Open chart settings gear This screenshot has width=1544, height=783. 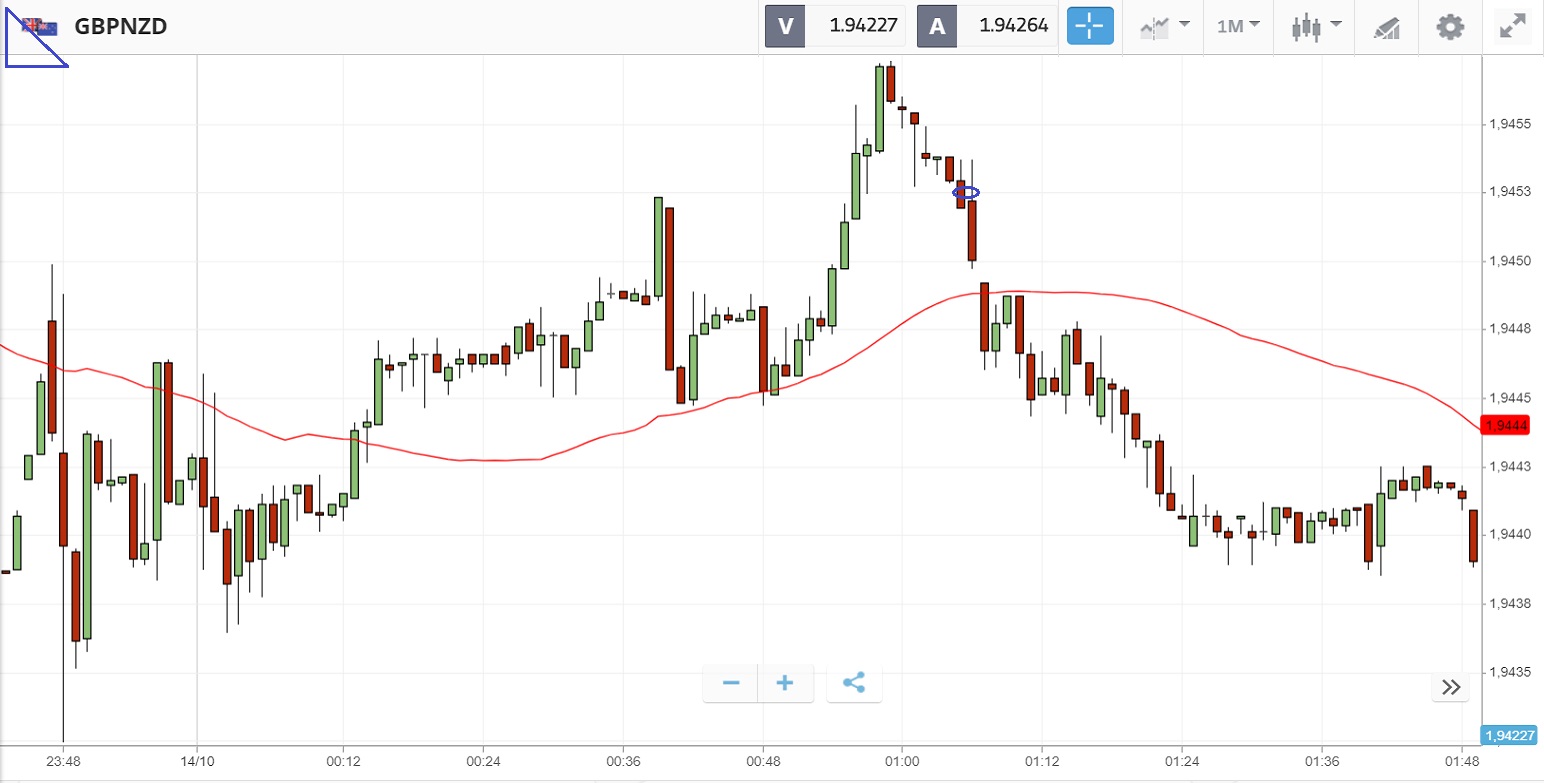pyautogui.click(x=1449, y=27)
